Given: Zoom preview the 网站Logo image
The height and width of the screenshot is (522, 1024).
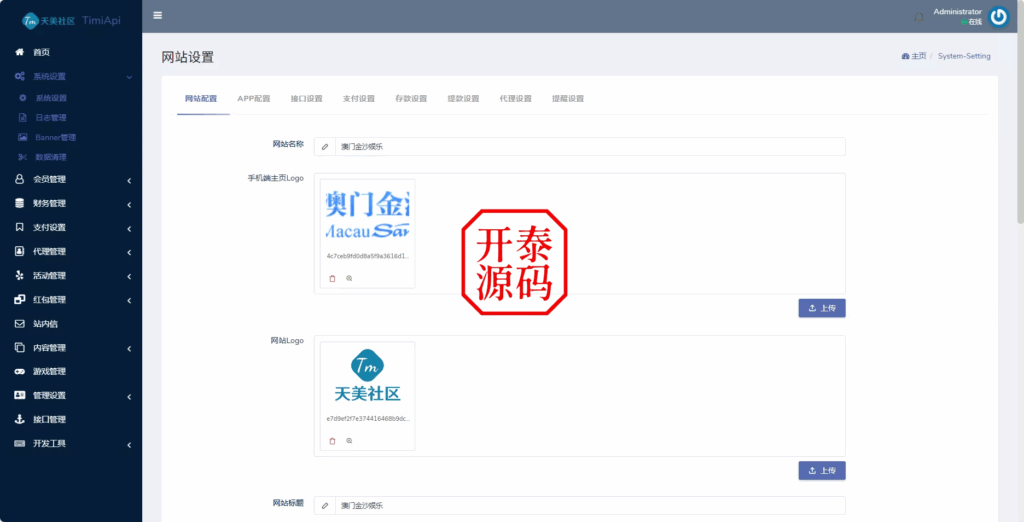Looking at the screenshot, I should click(x=349, y=441).
